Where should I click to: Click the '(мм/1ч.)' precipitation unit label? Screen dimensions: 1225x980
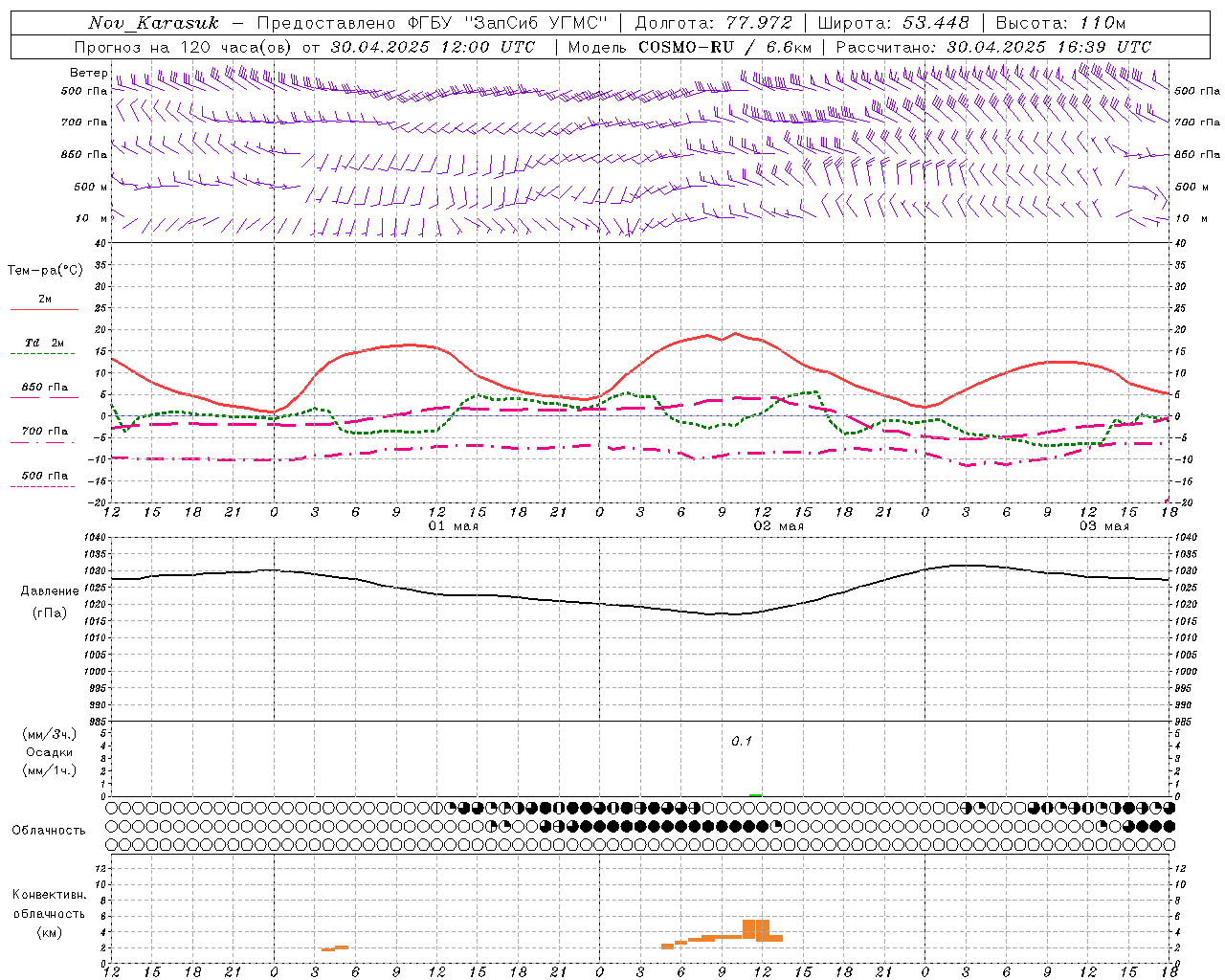[50, 770]
